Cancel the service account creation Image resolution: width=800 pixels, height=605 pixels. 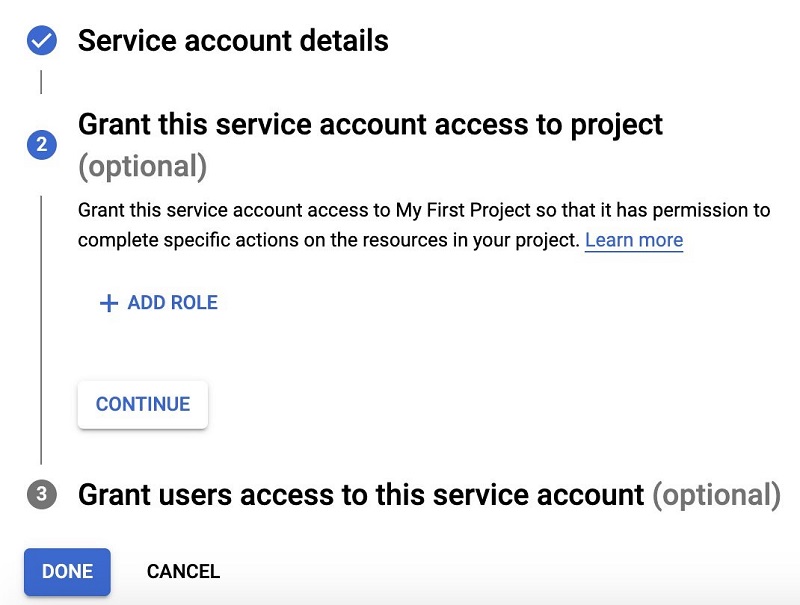pos(183,571)
